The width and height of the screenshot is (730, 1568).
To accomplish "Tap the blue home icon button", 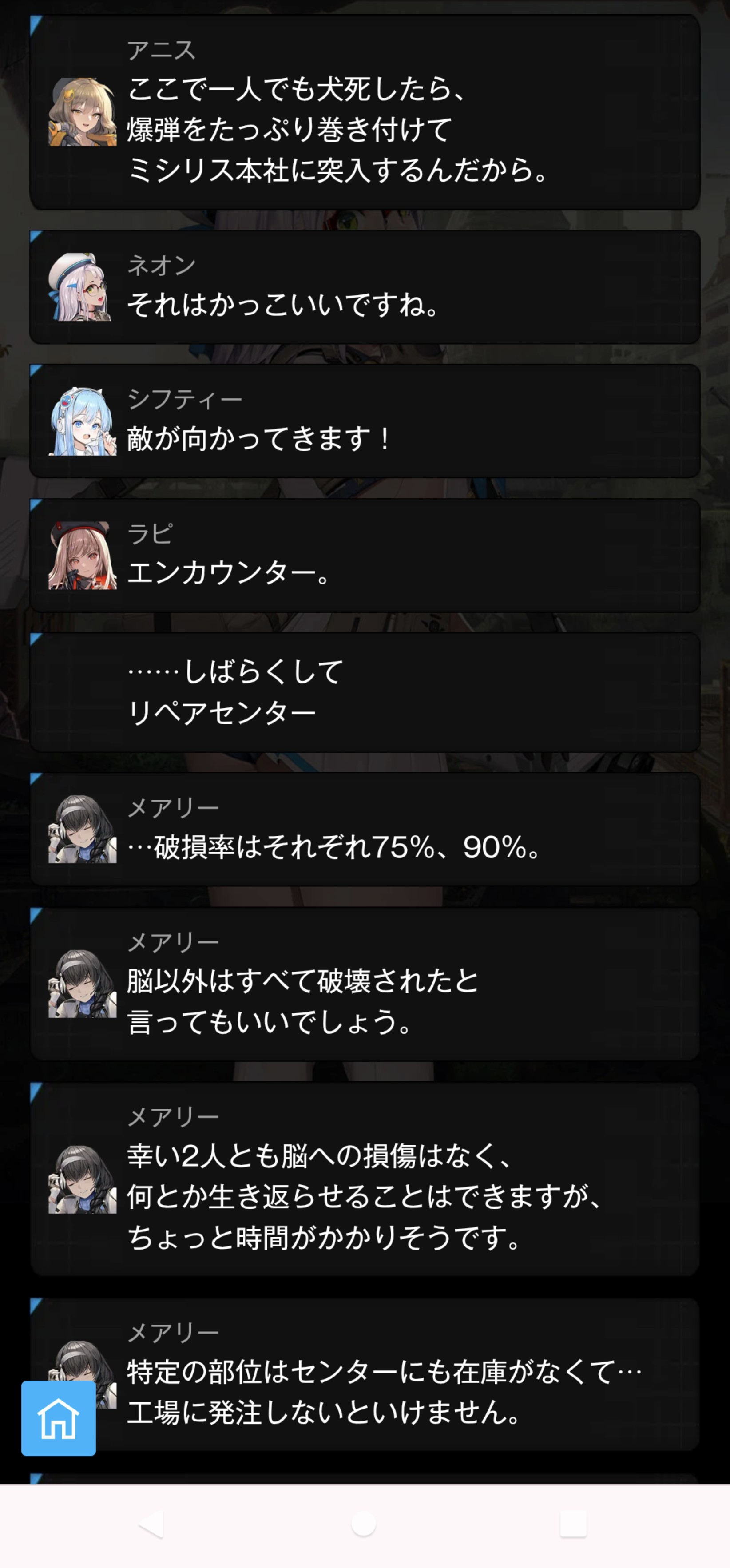I will [x=59, y=1417].
